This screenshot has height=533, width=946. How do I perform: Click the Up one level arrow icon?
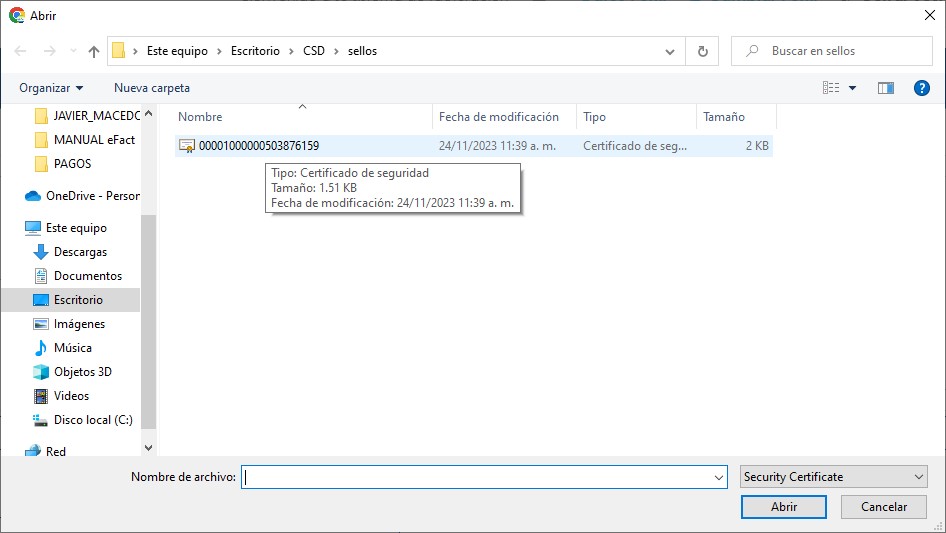pos(94,51)
